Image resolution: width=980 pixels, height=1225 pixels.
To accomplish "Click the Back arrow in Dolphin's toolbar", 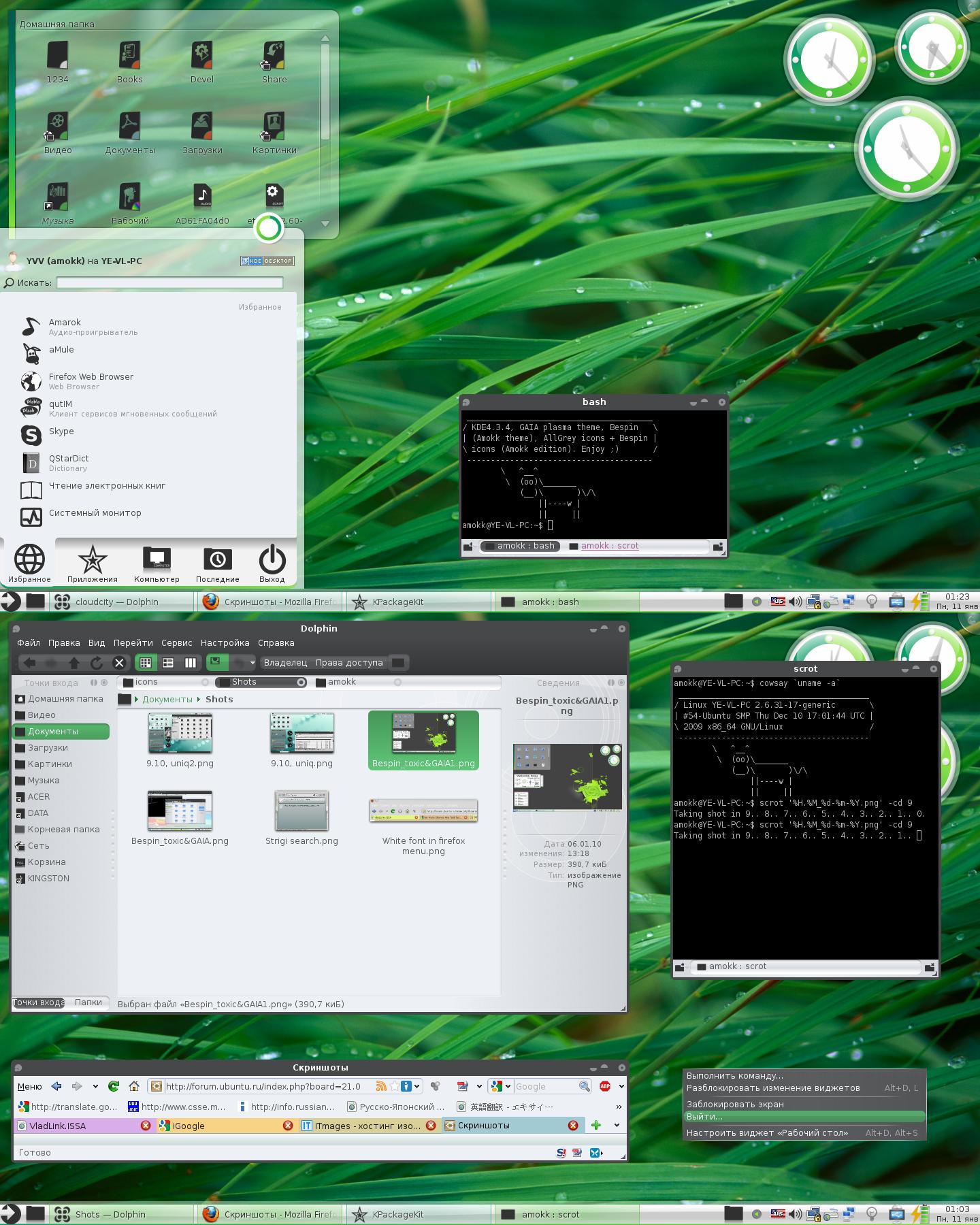I will [x=29, y=662].
